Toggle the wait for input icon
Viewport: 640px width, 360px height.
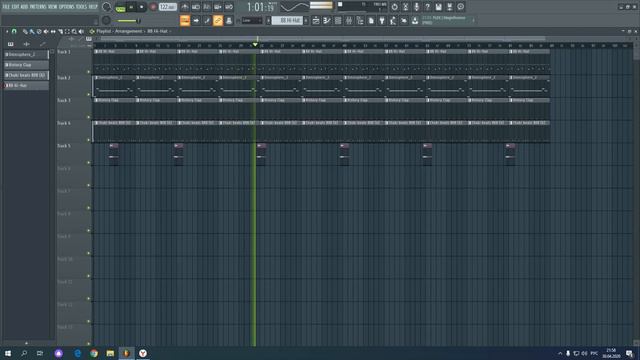(196, 7)
